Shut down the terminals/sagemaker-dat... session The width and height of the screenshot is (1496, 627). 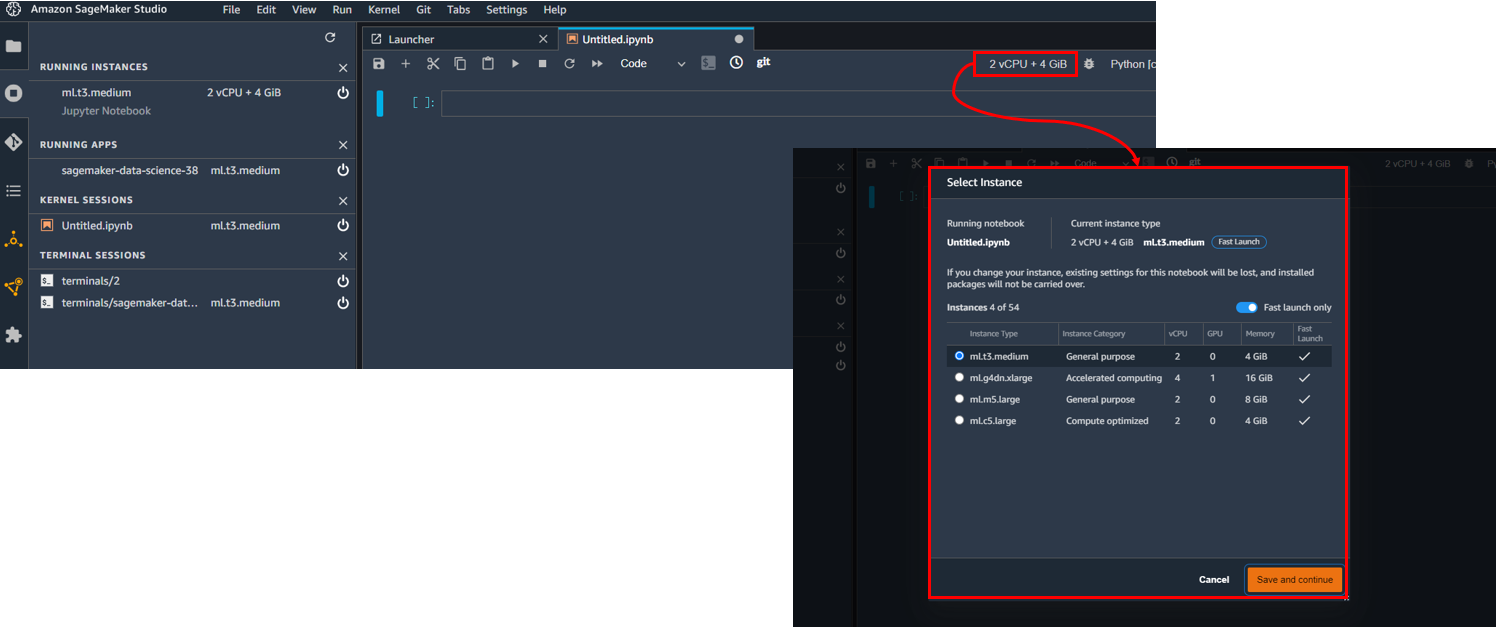coord(343,303)
